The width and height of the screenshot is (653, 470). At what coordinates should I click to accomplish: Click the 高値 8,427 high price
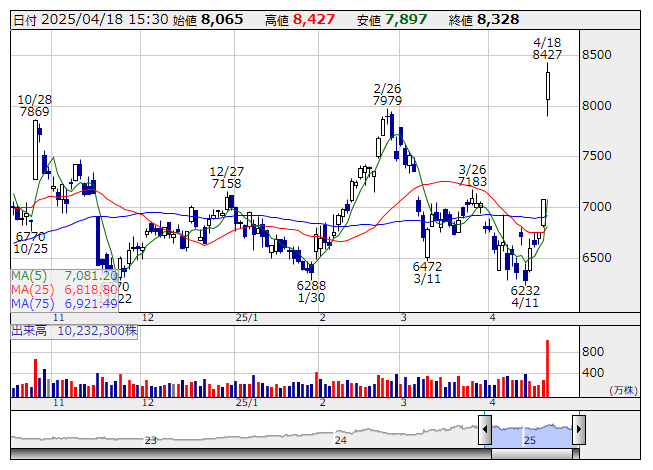click(x=300, y=20)
